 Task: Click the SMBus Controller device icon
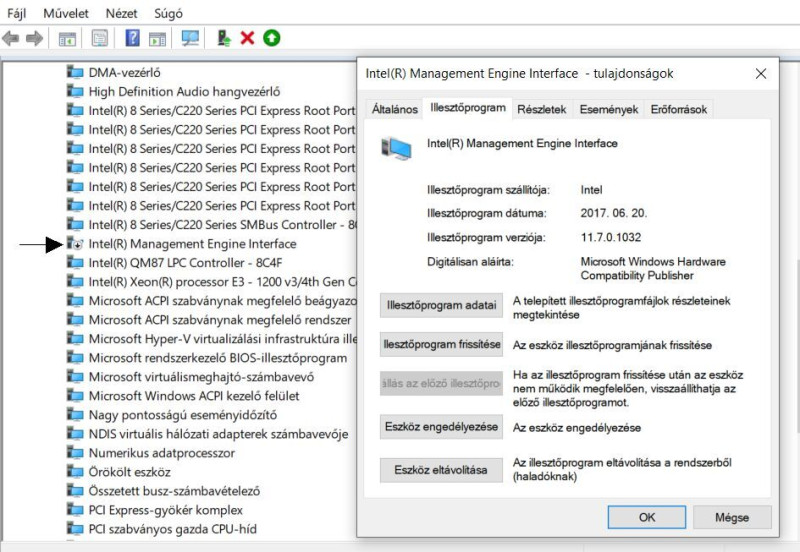[75, 224]
